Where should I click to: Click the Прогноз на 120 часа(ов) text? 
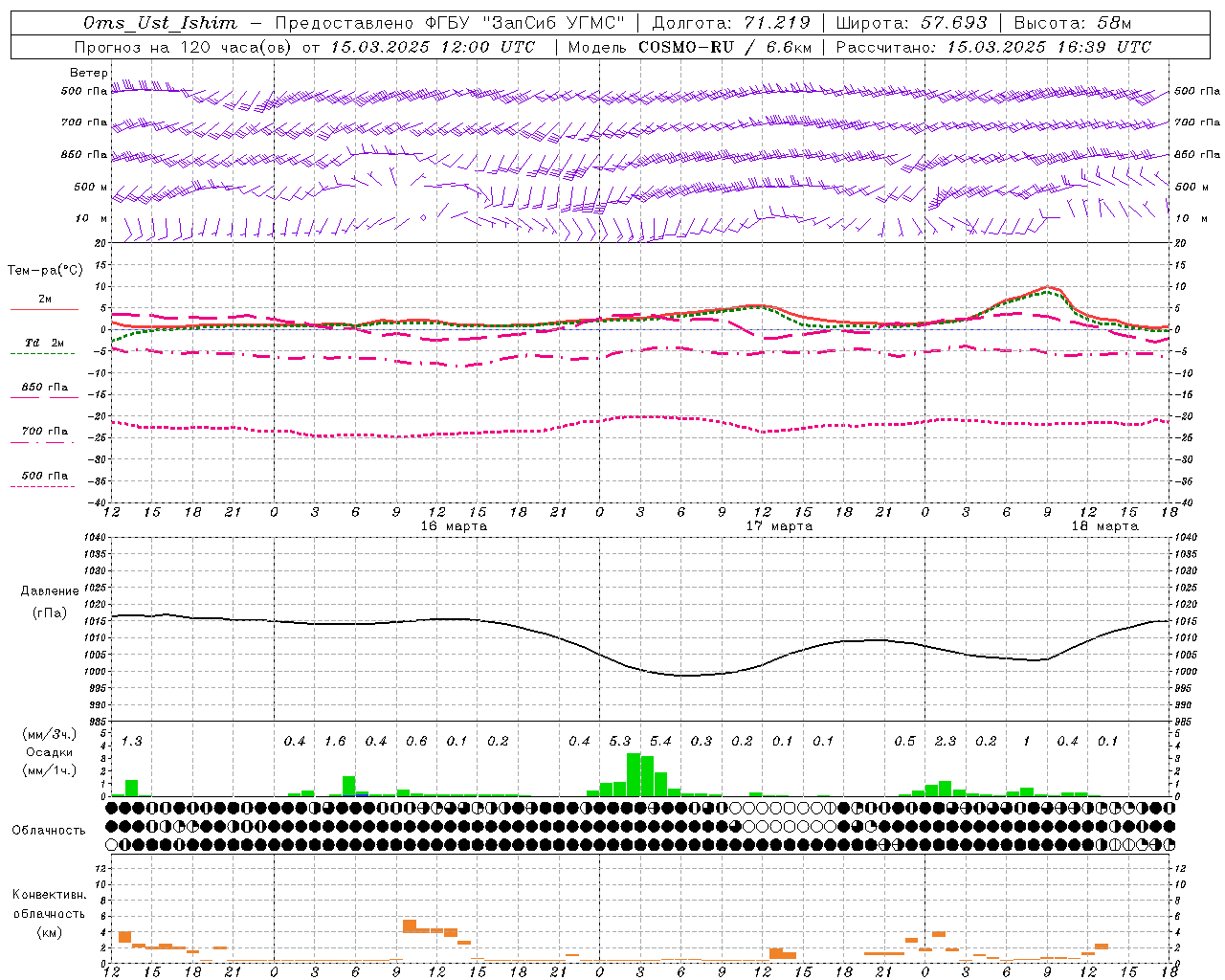[182, 47]
